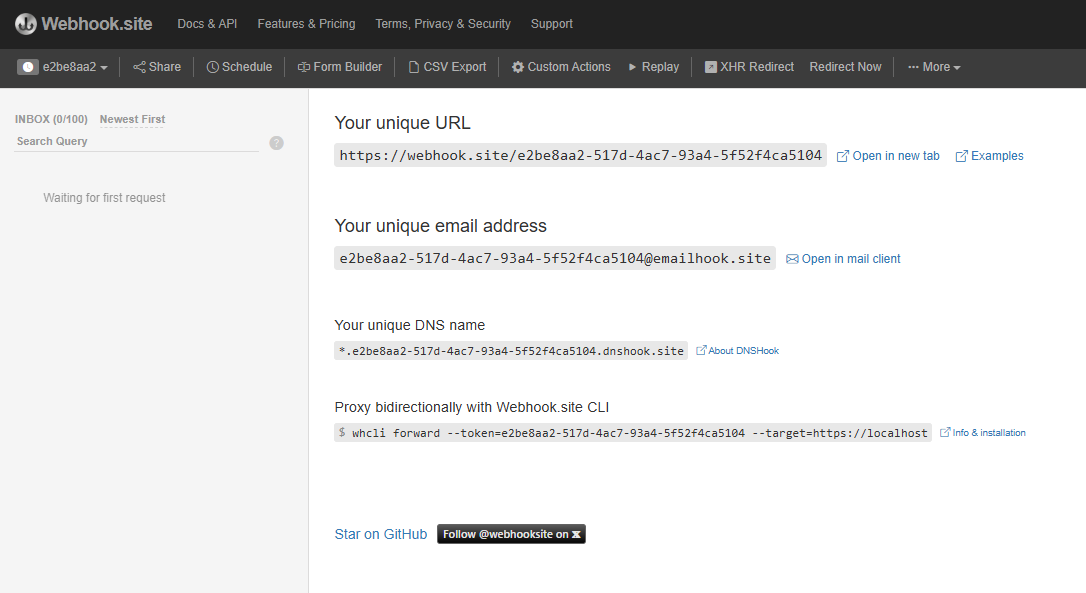Click Follow @webhooksite on X button
This screenshot has width=1086, height=593.
(511, 534)
